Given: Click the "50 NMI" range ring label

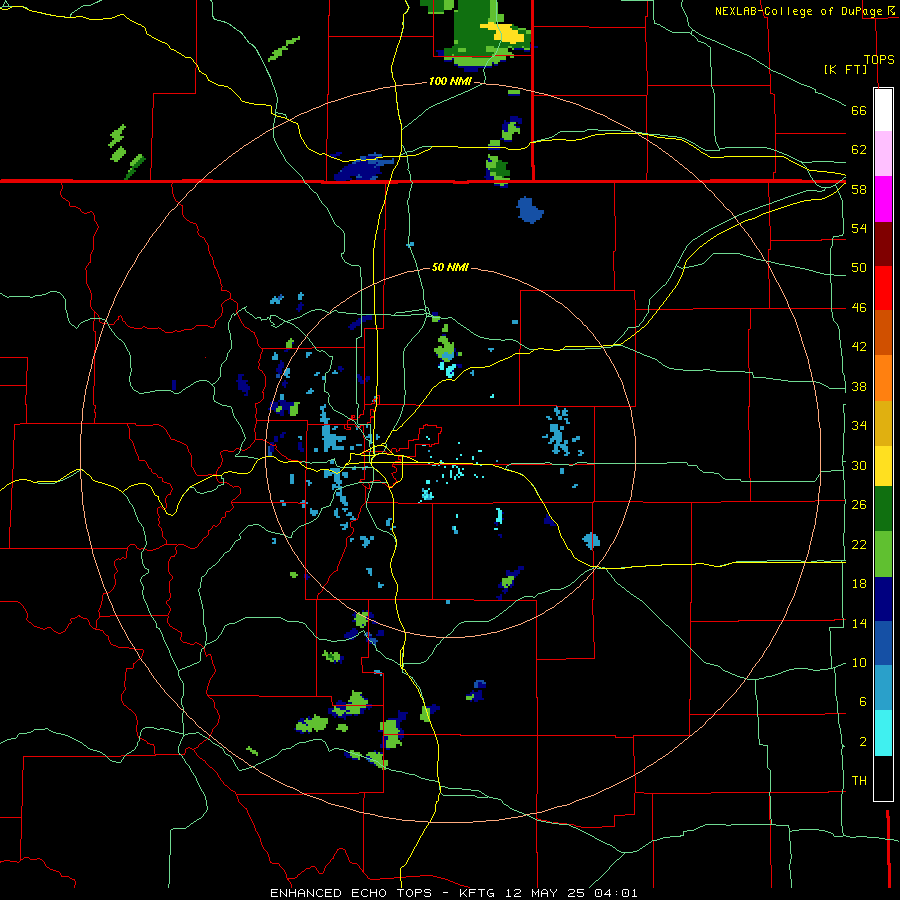Looking at the screenshot, I should click(449, 267).
